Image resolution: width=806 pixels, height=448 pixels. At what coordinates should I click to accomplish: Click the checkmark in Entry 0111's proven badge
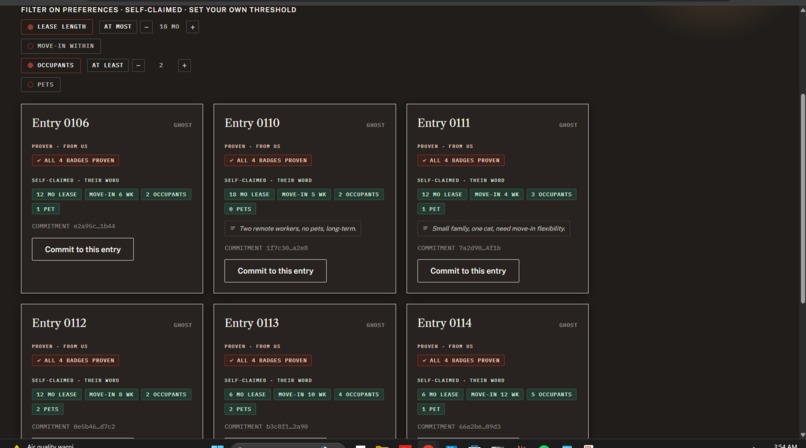click(424, 160)
